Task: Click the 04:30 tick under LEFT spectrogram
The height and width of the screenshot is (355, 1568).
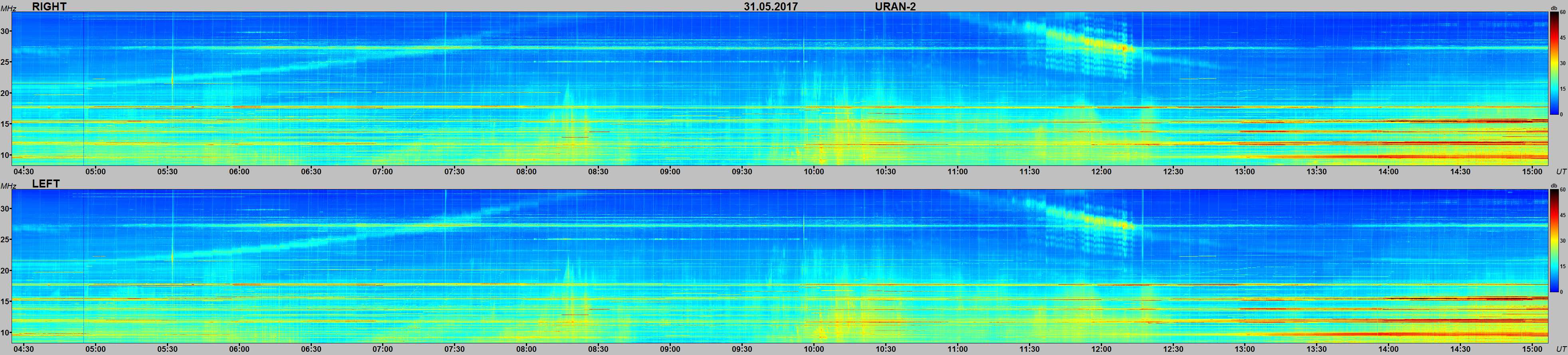Action: 24,349
